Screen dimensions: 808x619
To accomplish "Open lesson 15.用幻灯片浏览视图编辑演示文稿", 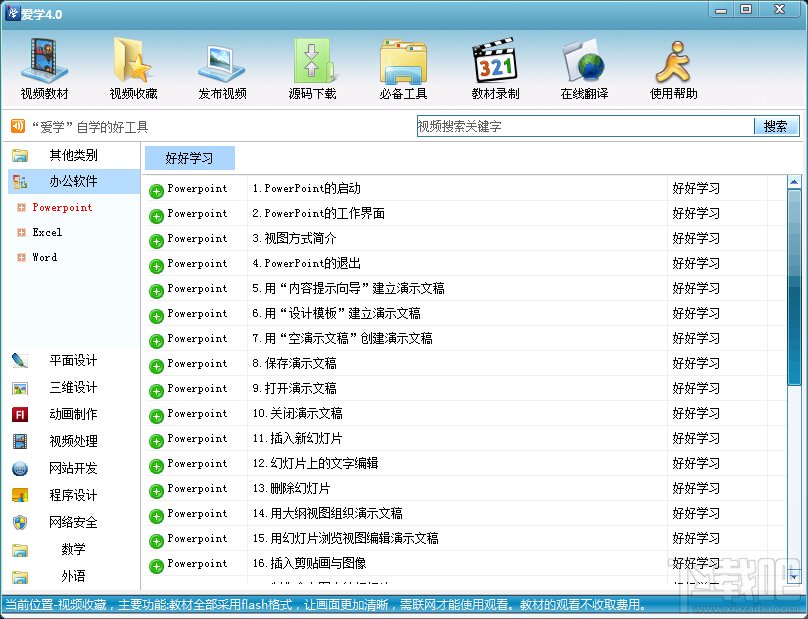I will 345,538.
